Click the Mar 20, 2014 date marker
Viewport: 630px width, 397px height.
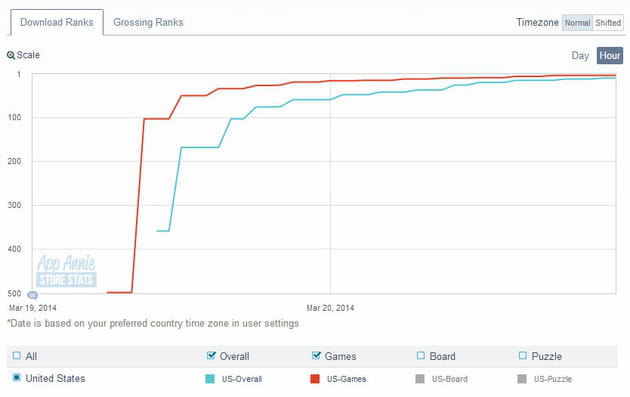coord(330,308)
